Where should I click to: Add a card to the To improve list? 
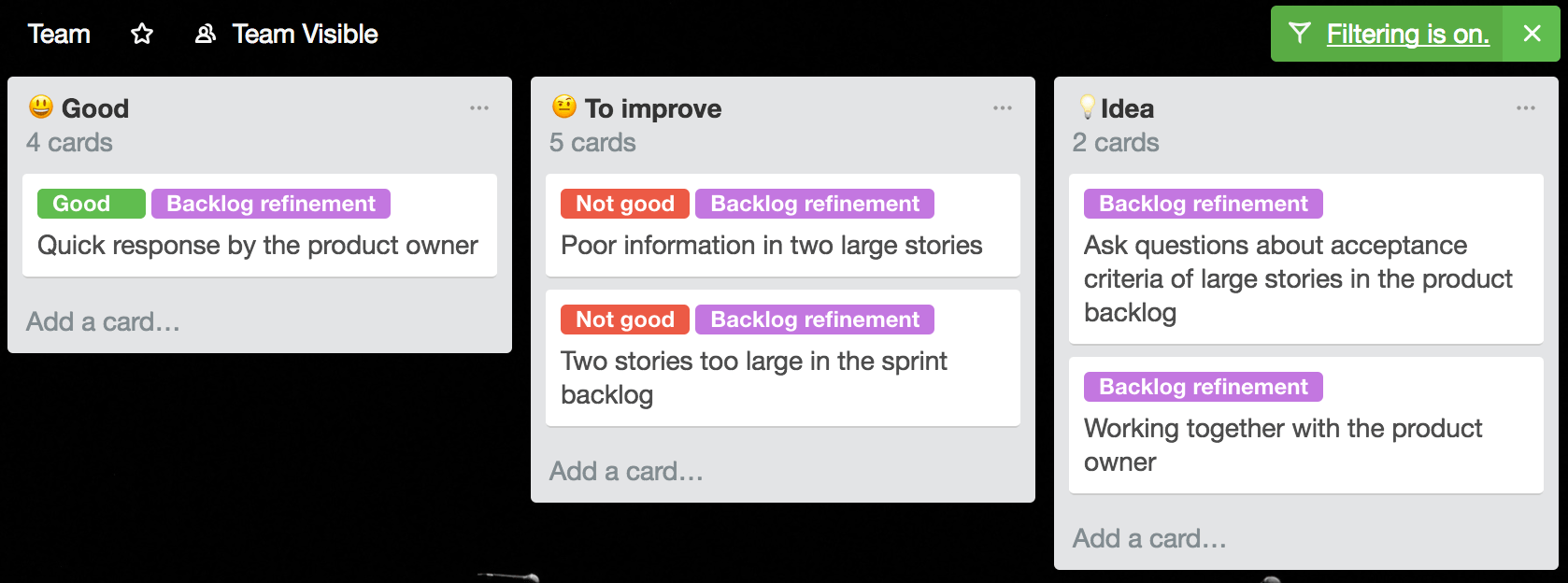pyautogui.click(x=626, y=472)
